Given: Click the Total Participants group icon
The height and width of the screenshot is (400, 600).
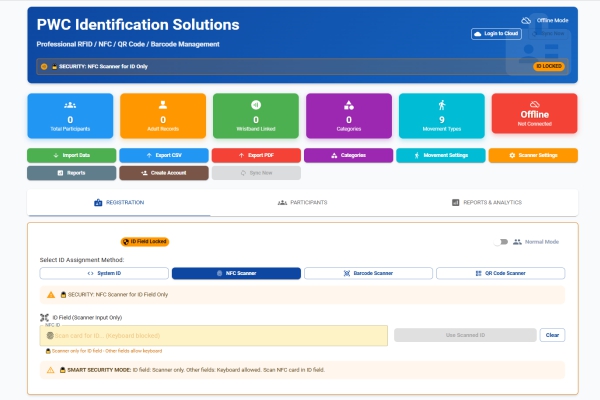Looking at the screenshot, I should [x=70, y=105].
